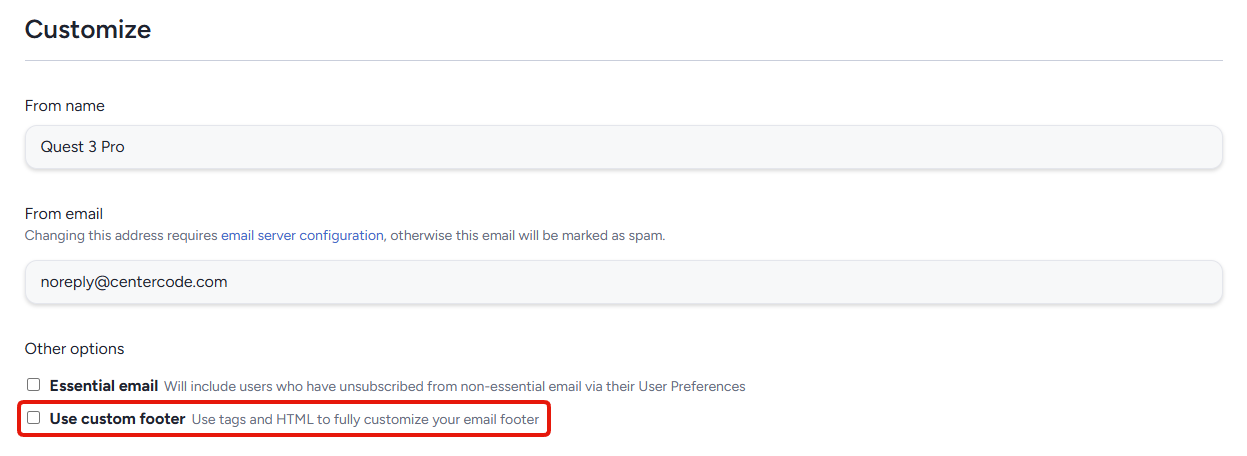Click the From name input field
Screen dimensions: 1247x456
(x=623, y=147)
